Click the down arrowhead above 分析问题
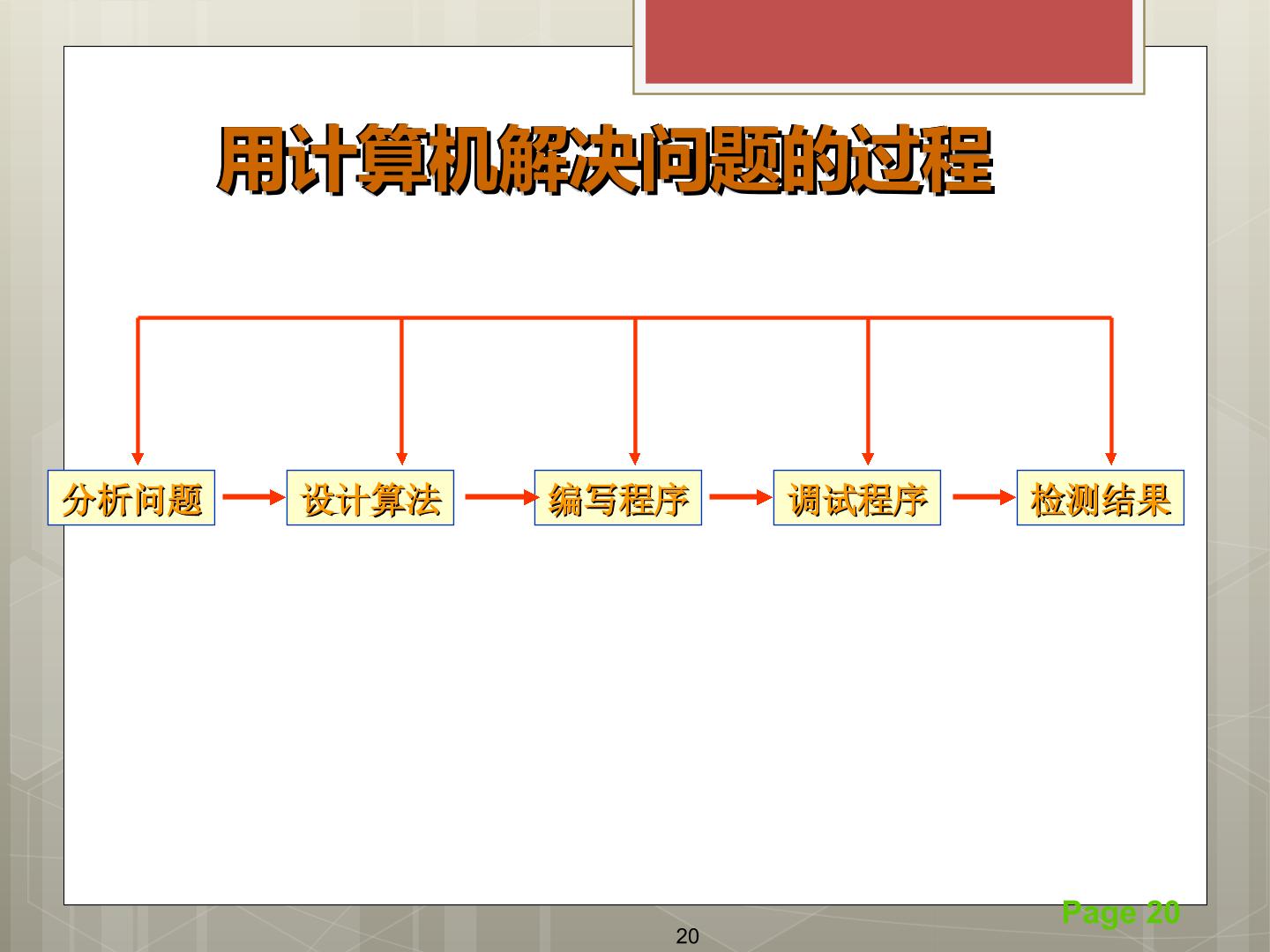 tap(138, 458)
